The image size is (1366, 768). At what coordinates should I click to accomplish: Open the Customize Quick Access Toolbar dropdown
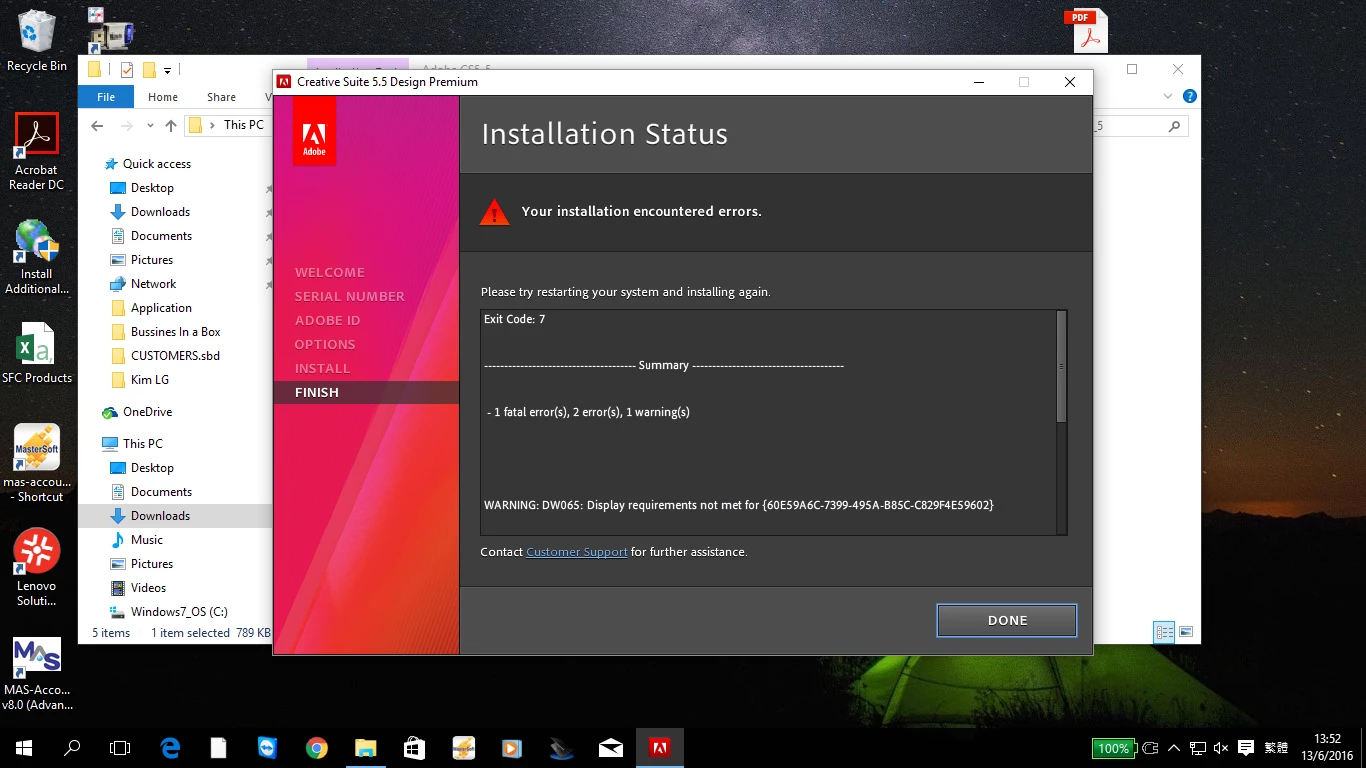[168, 70]
